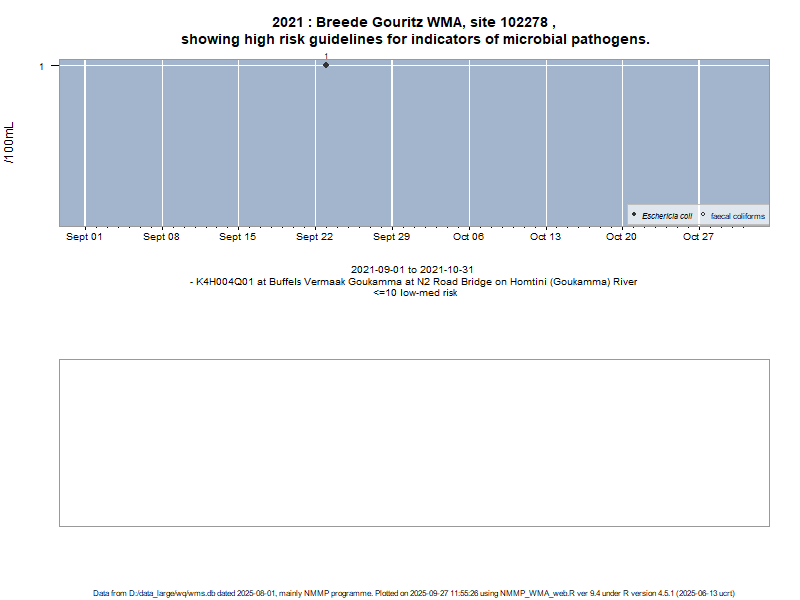Select the Escherichia coli legend label

tap(667, 216)
